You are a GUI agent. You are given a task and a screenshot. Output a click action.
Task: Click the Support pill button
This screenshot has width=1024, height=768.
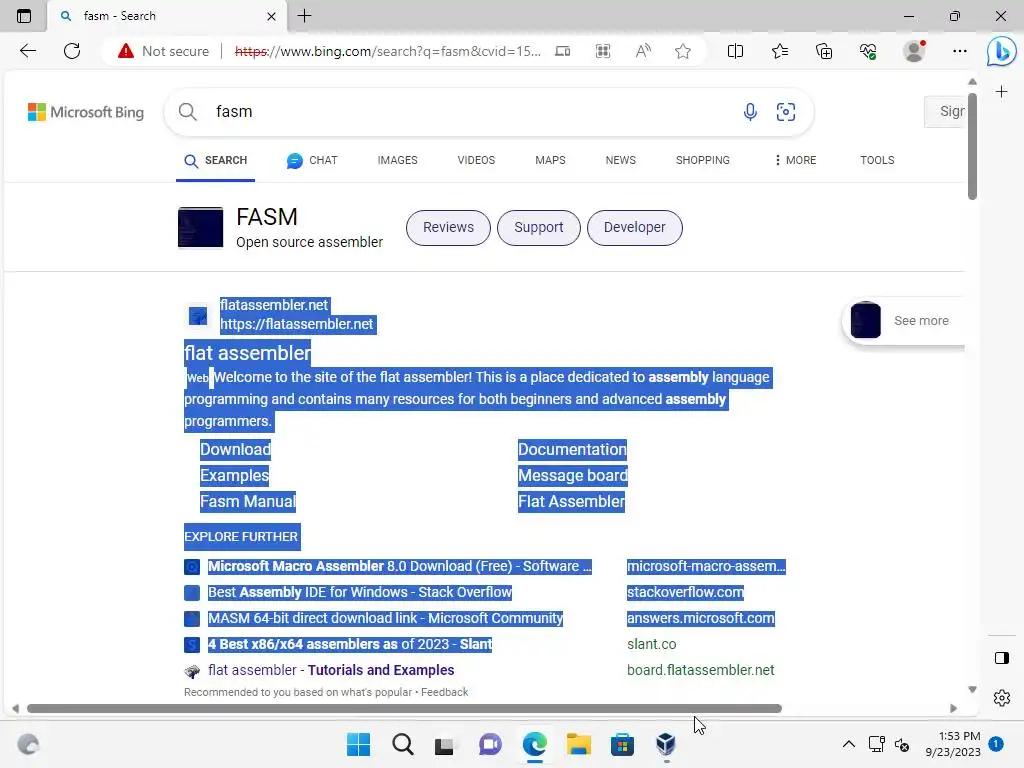click(x=538, y=227)
